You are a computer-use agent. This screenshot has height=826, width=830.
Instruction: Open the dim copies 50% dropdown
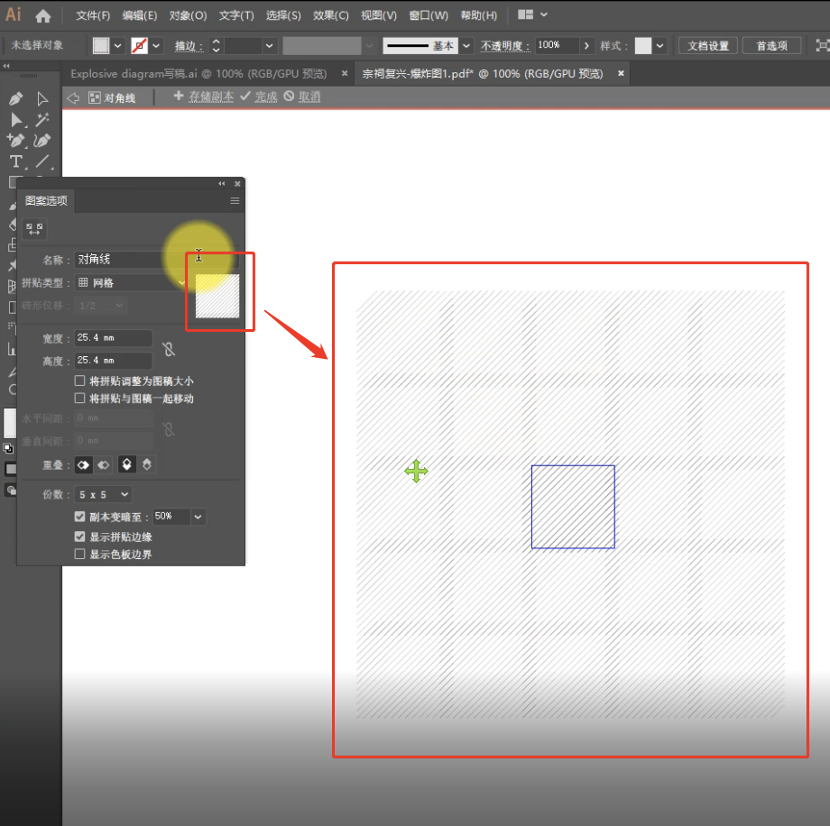[198, 517]
